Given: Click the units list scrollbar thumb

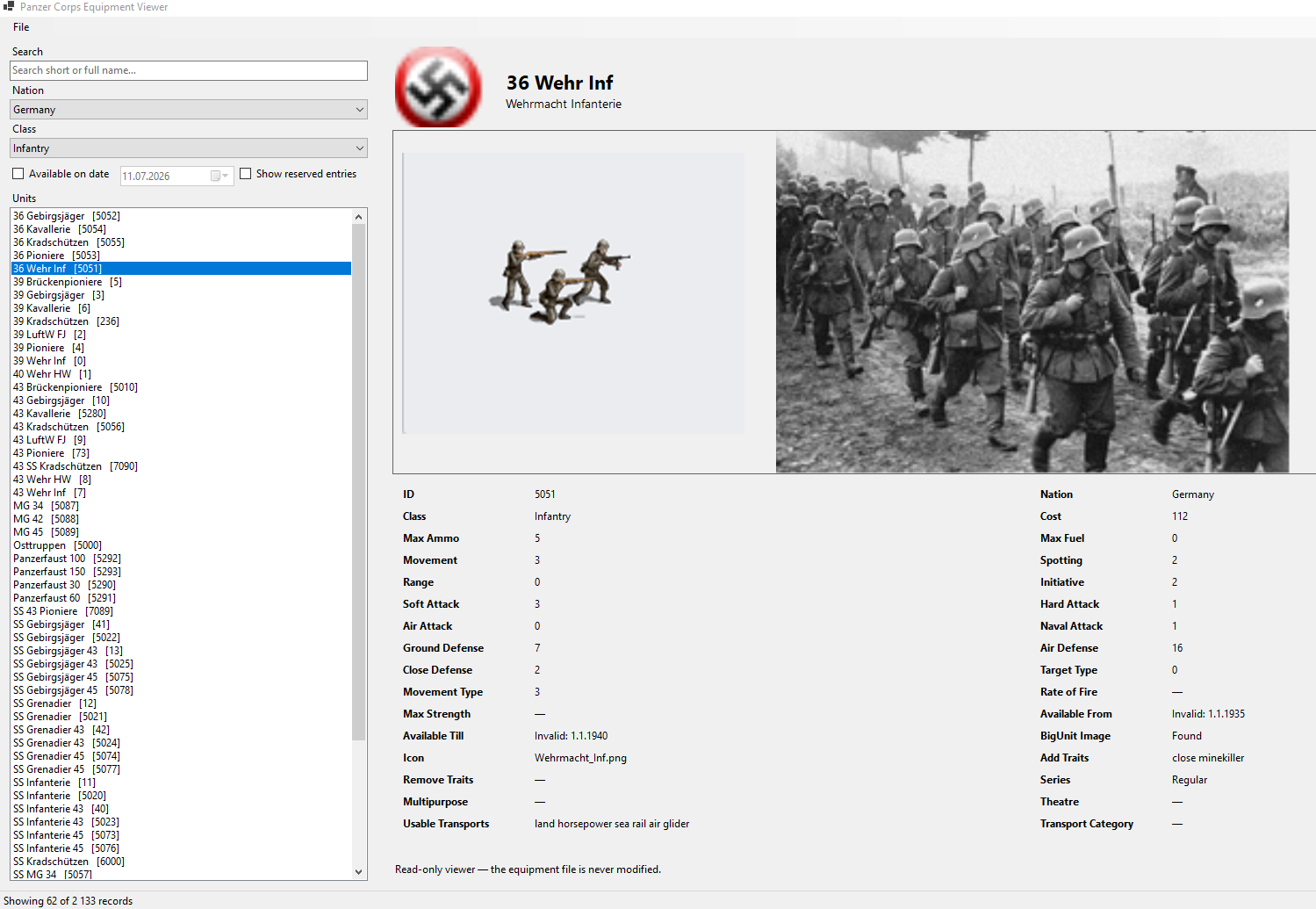Looking at the screenshot, I should pyautogui.click(x=358, y=482).
